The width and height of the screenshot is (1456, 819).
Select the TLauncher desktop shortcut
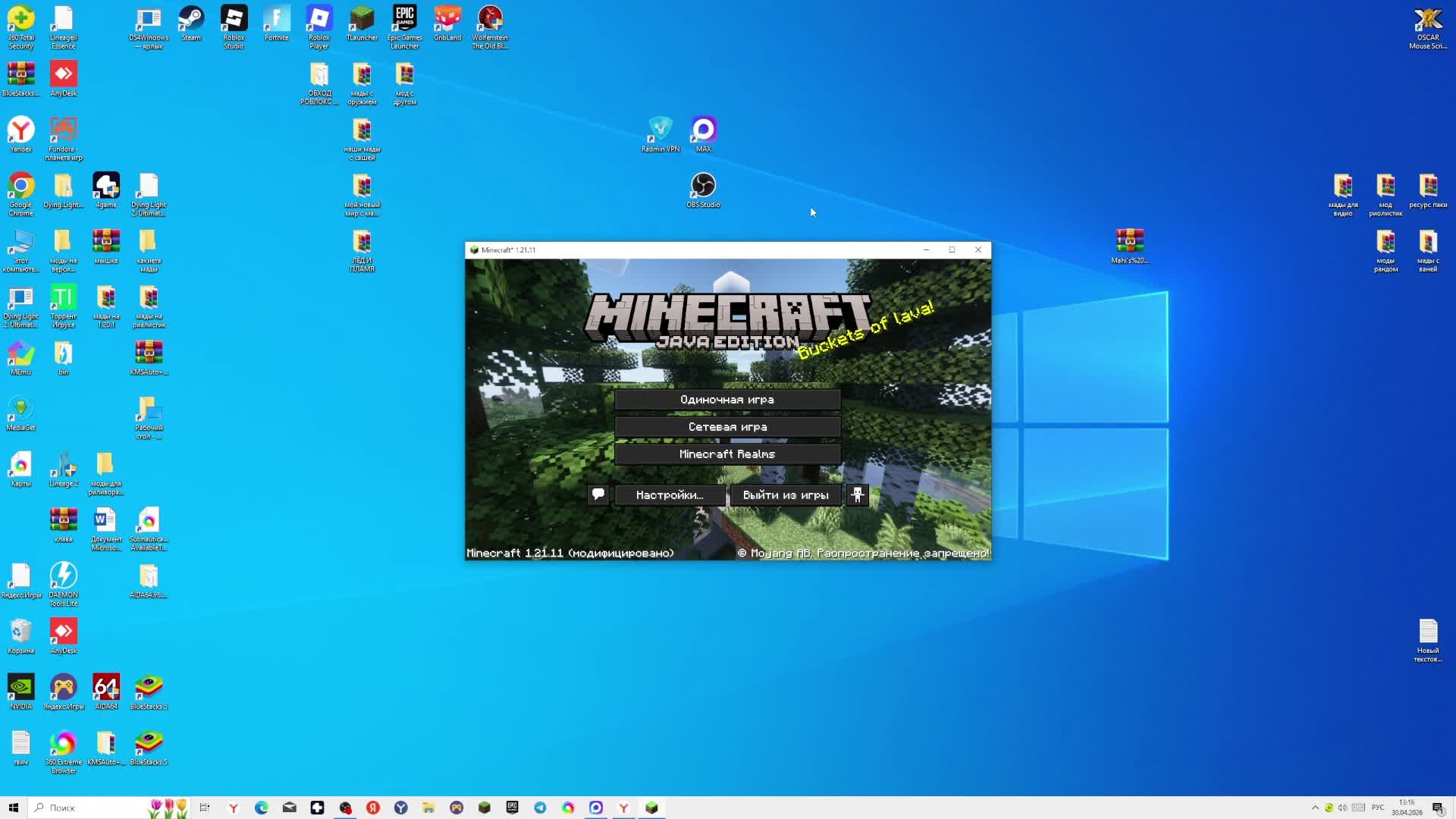[362, 24]
